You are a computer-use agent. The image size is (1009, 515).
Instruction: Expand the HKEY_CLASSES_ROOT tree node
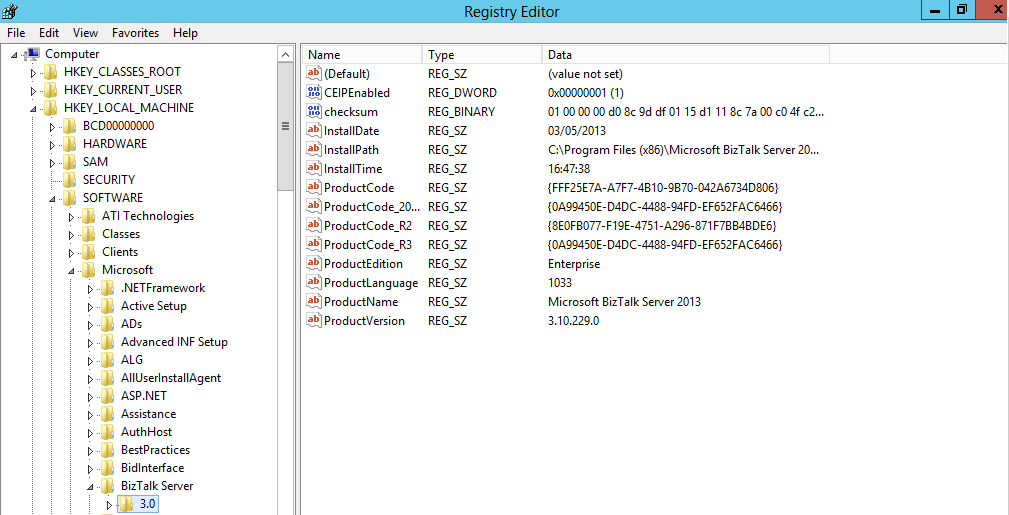pyautogui.click(x=33, y=72)
